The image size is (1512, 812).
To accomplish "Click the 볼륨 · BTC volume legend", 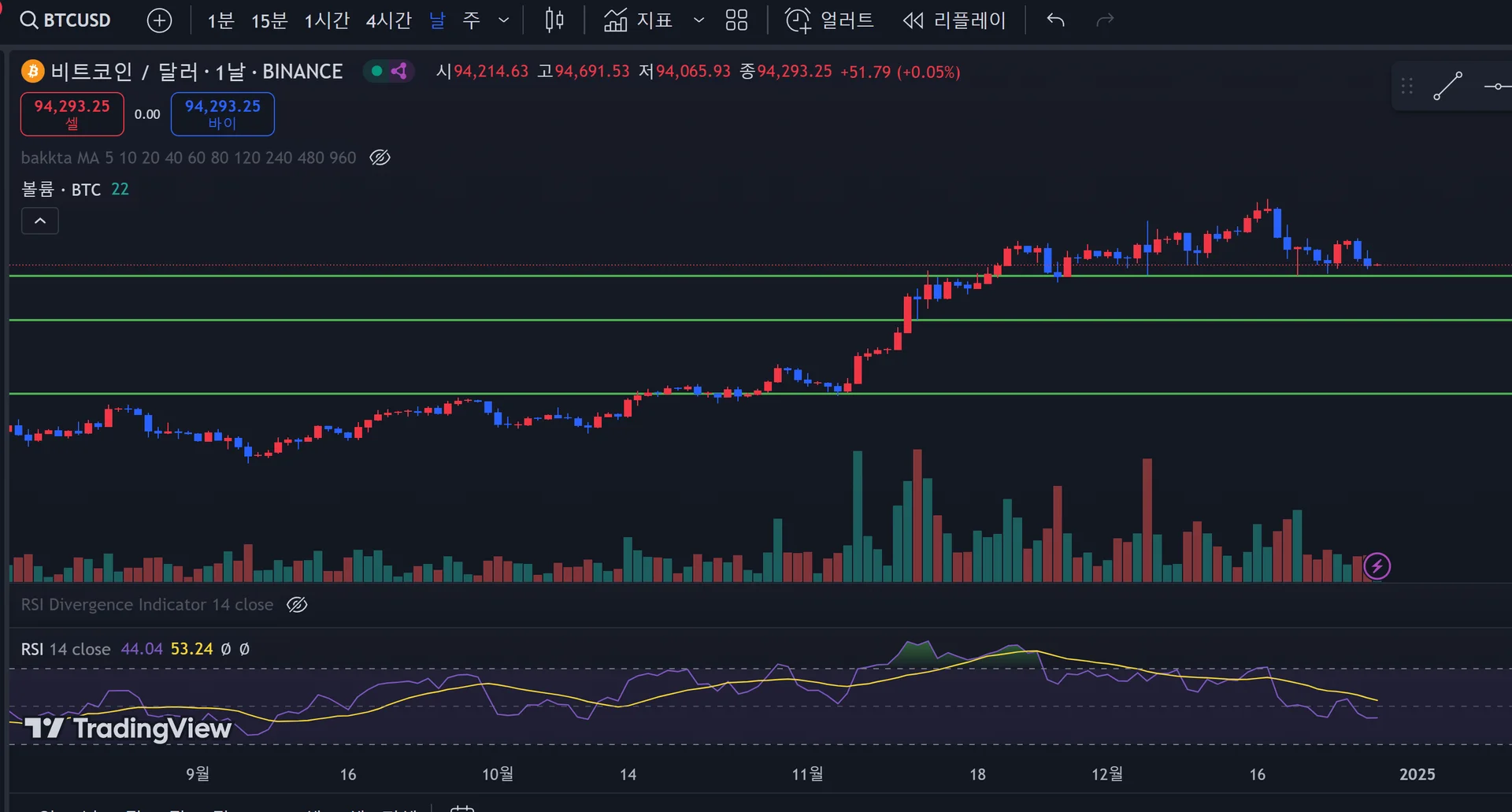I will click(61, 189).
